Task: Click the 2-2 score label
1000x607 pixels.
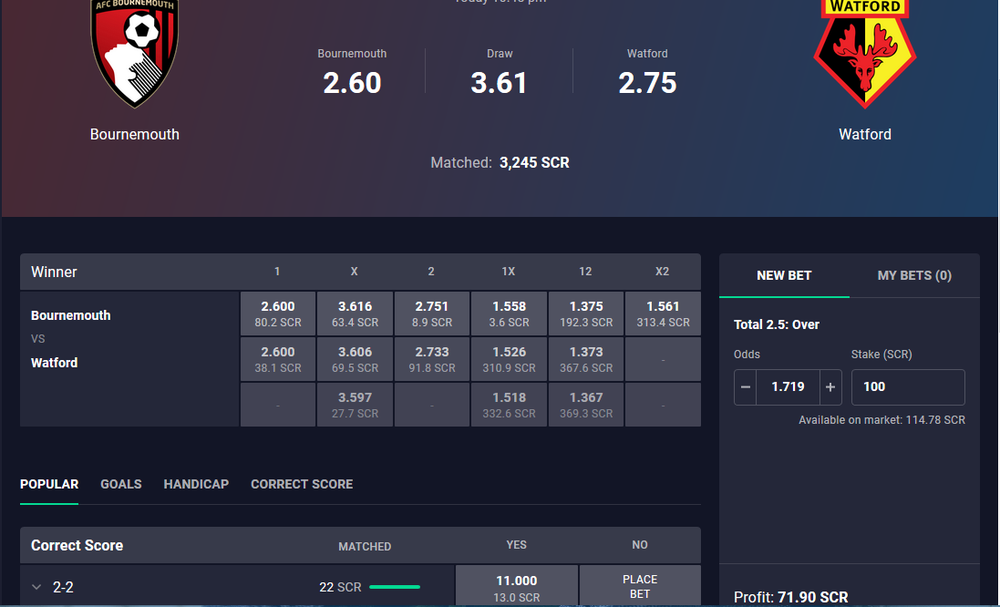Action: (x=63, y=587)
